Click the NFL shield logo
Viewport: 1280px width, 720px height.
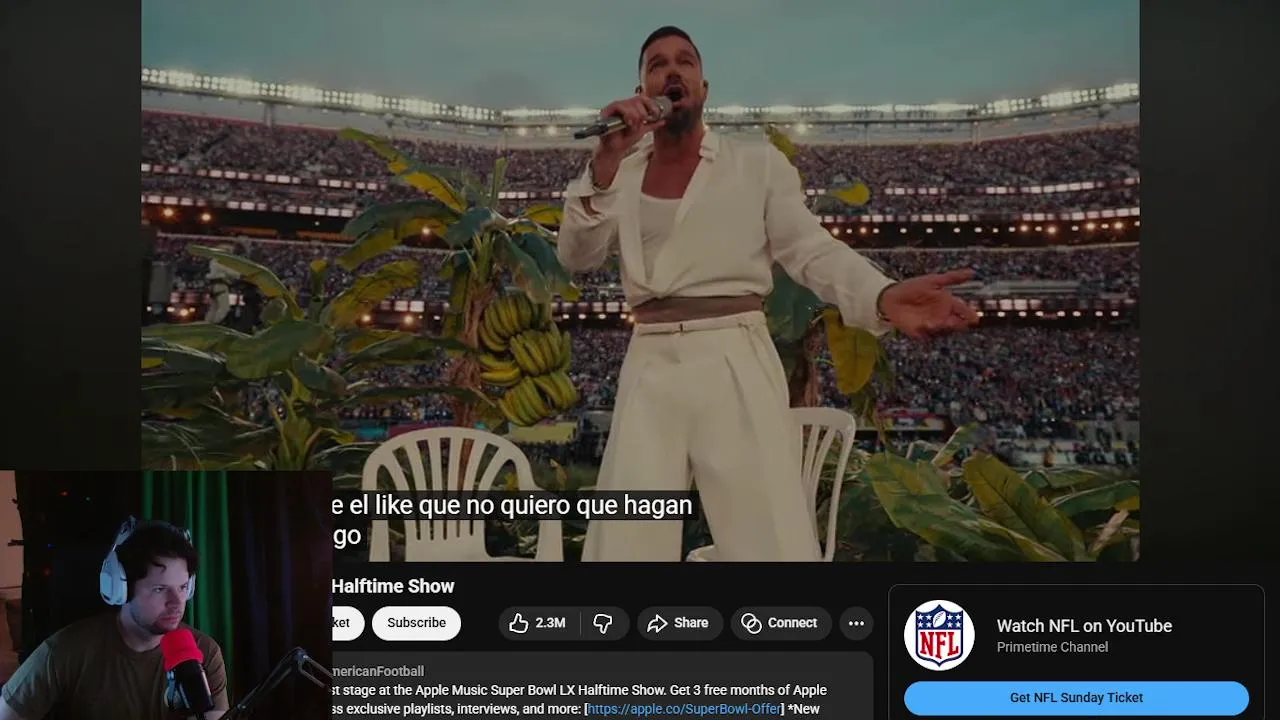pos(939,636)
